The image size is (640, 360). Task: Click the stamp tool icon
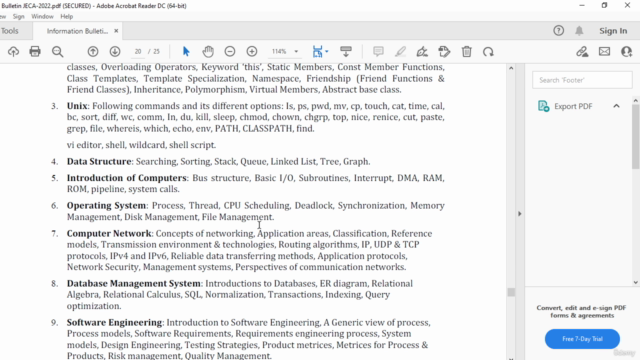444,51
